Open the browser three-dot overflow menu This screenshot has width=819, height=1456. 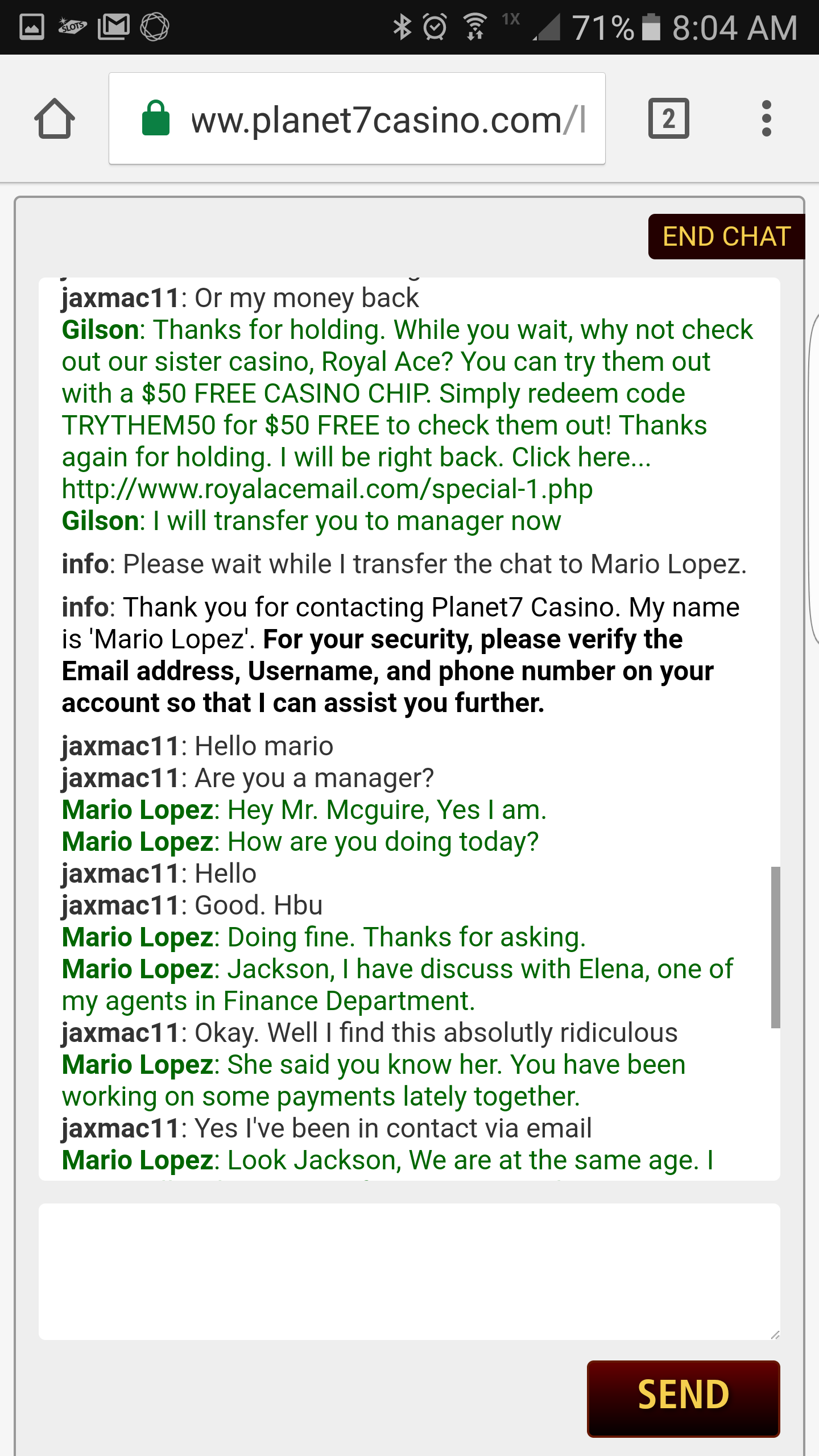(766, 119)
